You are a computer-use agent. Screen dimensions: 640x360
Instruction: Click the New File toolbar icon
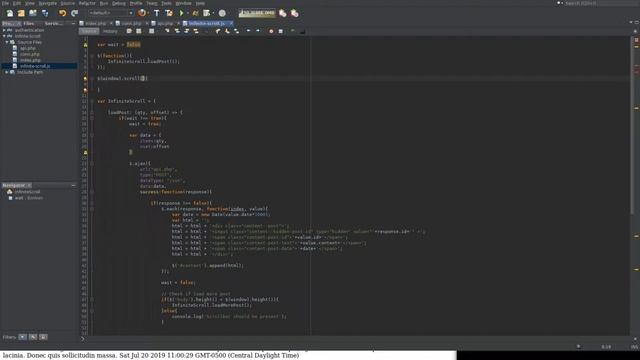coord(9,13)
